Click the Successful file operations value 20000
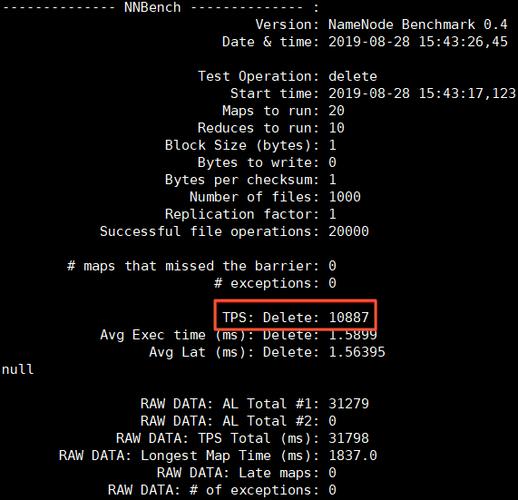This screenshot has height=500, width=518. [x=349, y=231]
